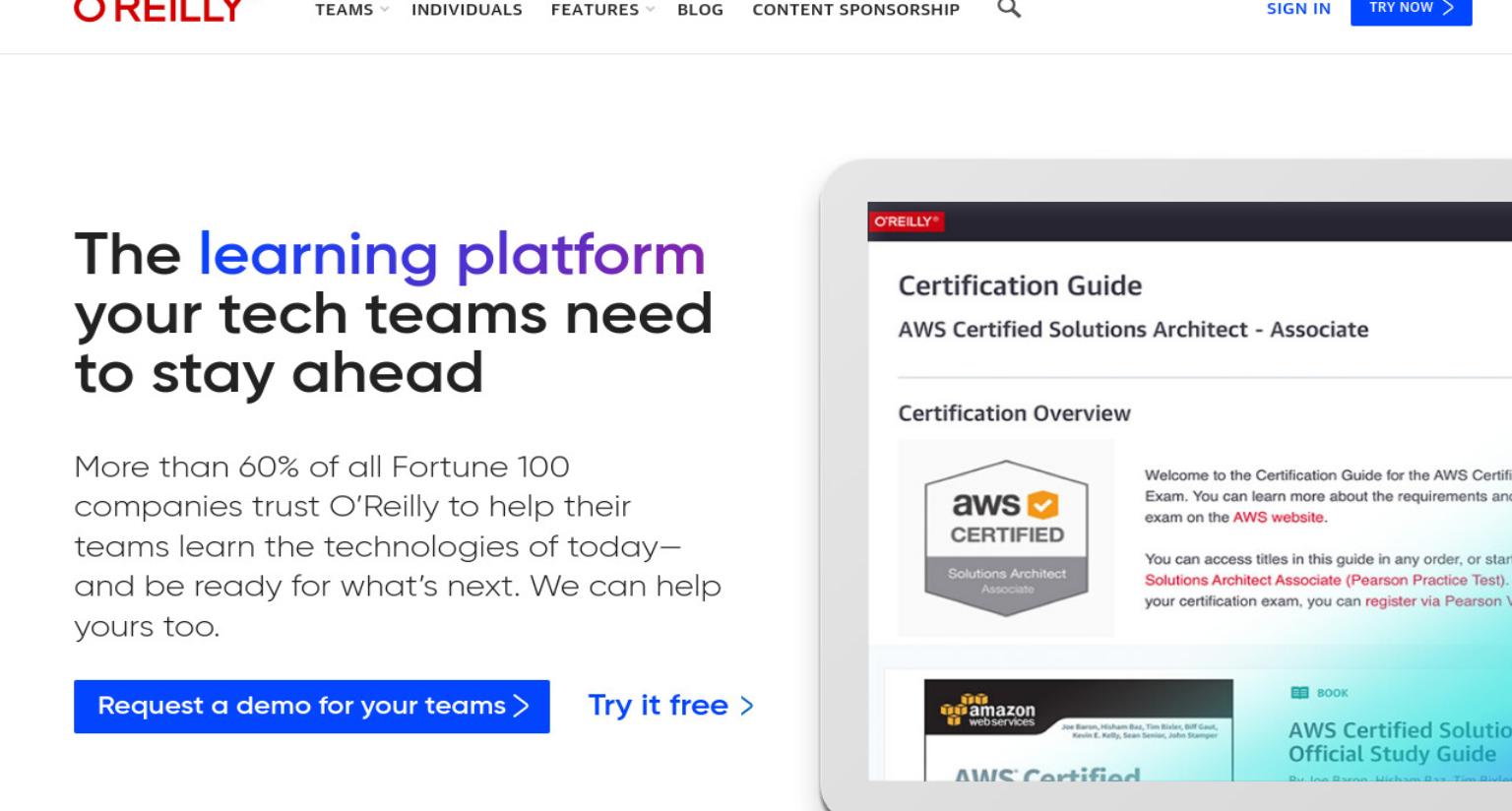Screen dimensions: 1512x811
Task: Click the O'Reilly logo in header
Action: click(157, 11)
